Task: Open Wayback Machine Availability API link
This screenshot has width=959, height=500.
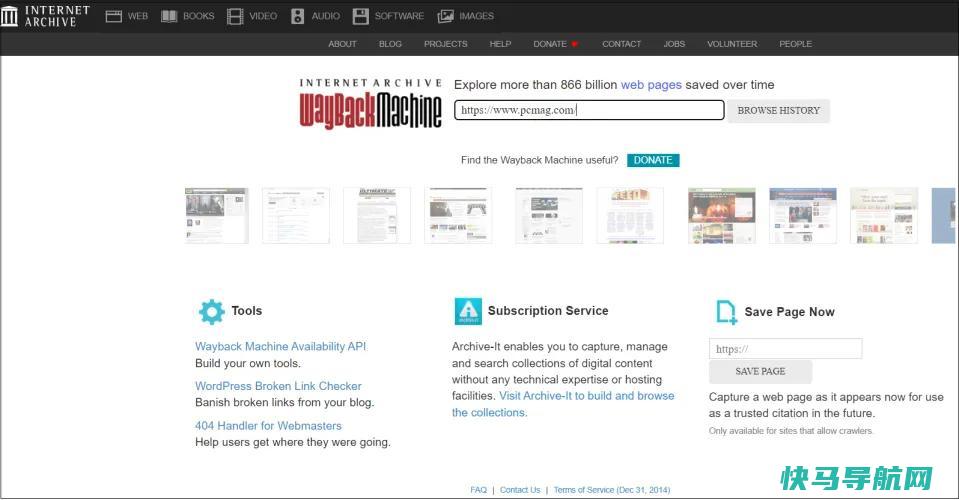Action: click(x=280, y=347)
